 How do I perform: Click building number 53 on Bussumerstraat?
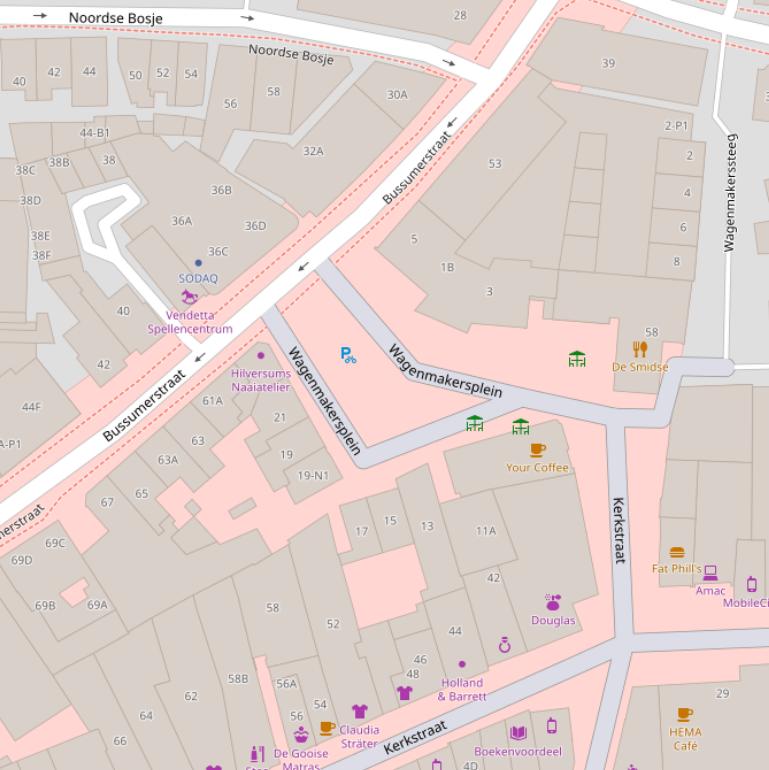pyautogui.click(x=495, y=163)
